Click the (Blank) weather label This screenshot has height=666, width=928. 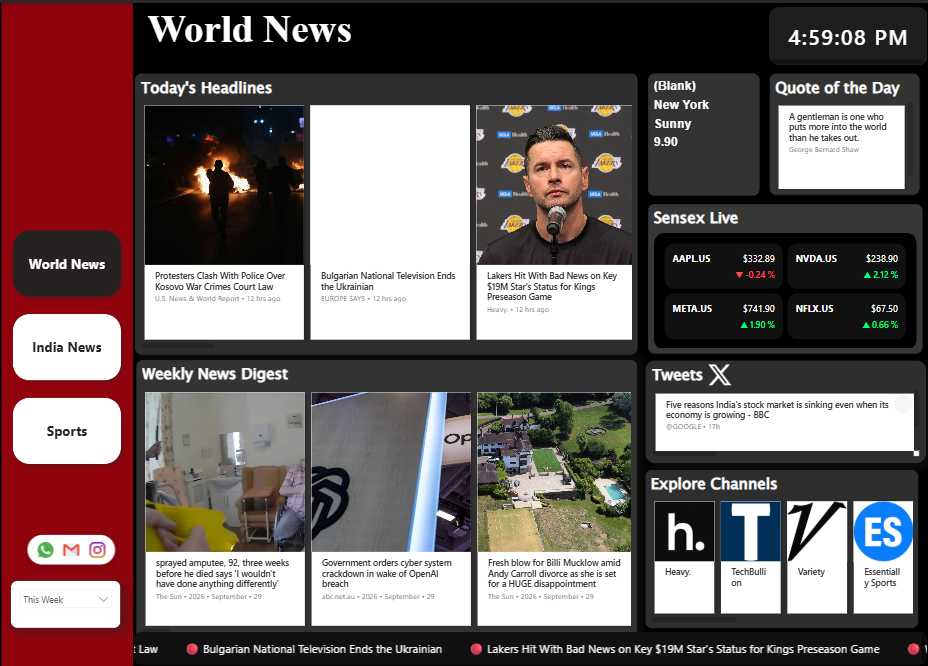click(675, 86)
